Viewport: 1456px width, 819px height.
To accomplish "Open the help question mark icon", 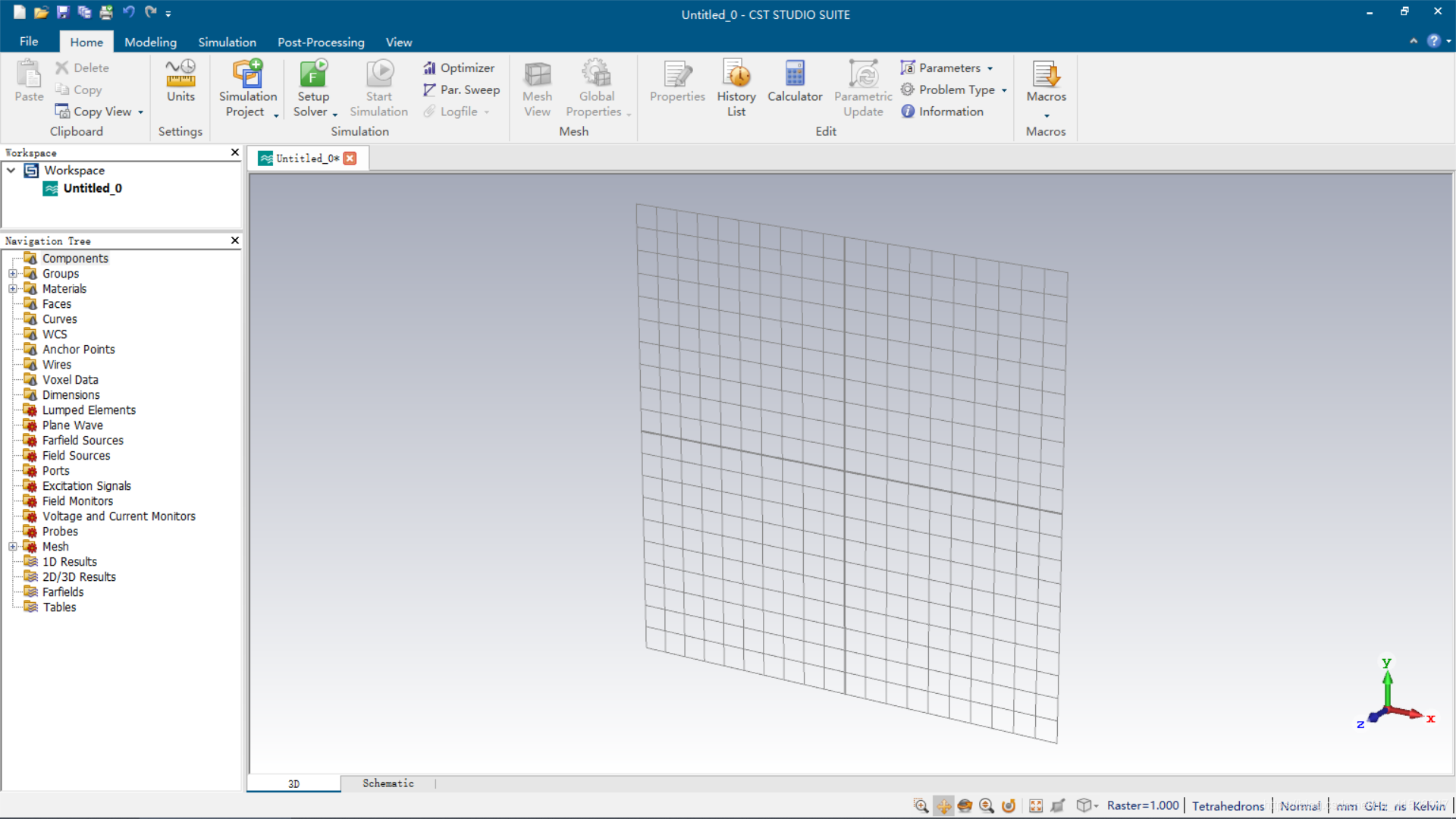I will pos(1433,41).
